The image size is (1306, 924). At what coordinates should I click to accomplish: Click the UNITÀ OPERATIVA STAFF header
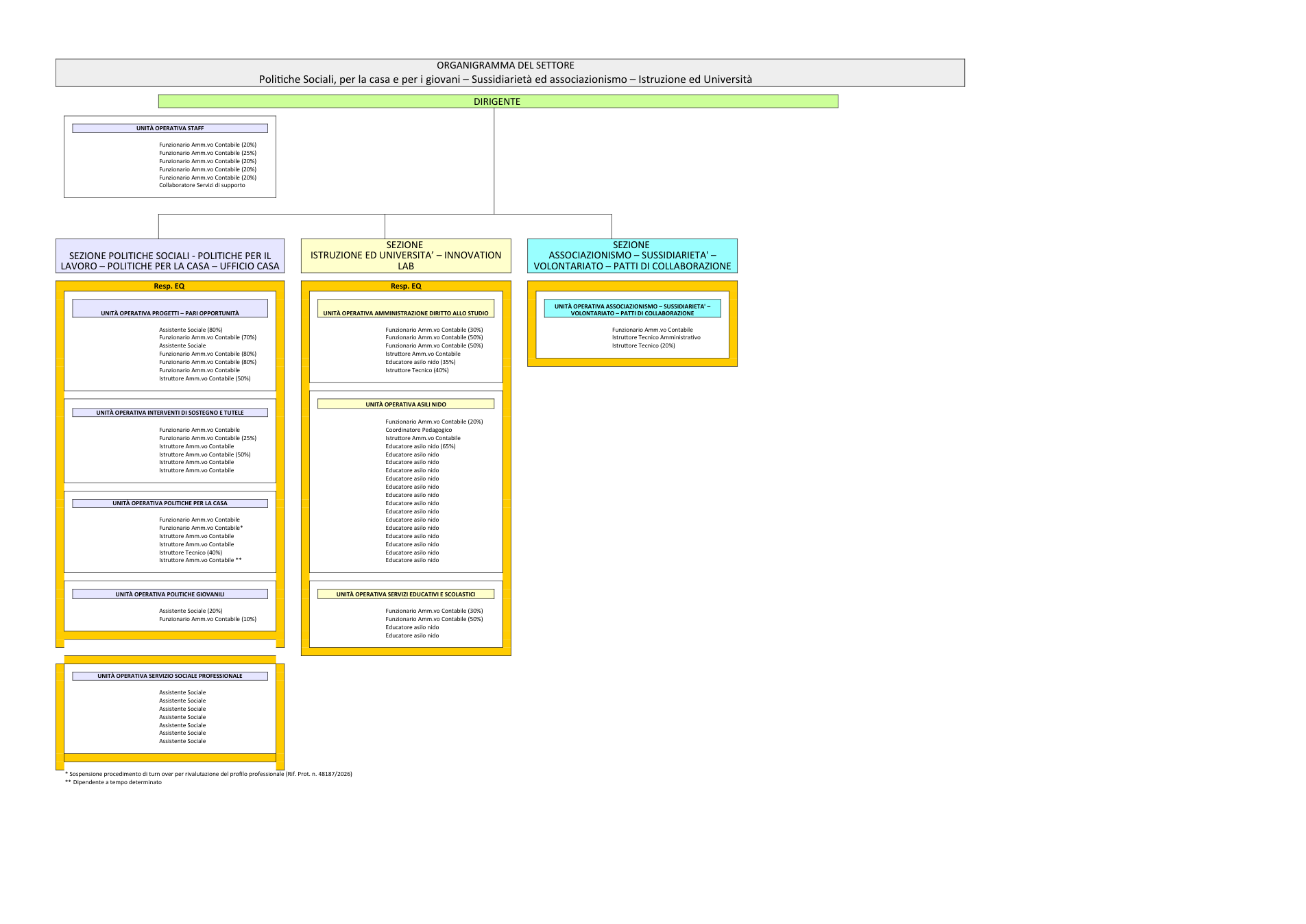coord(170,128)
